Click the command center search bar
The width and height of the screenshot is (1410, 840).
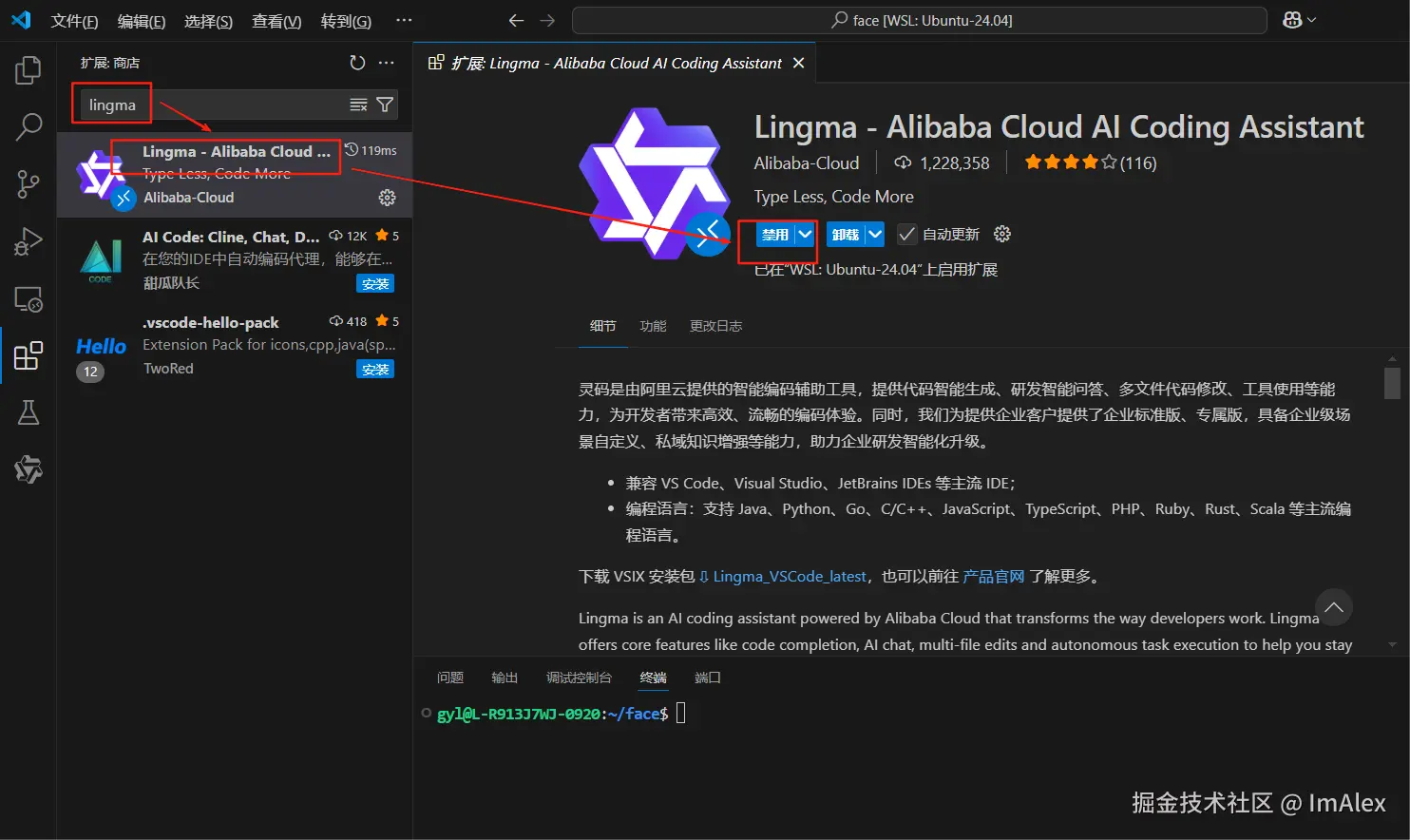[x=919, y=20]
